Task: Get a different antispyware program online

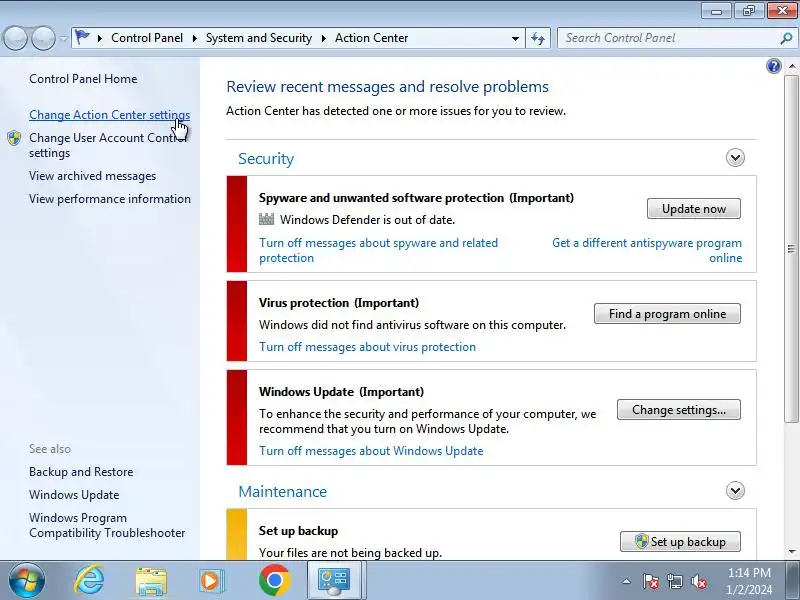Action: 647,251
